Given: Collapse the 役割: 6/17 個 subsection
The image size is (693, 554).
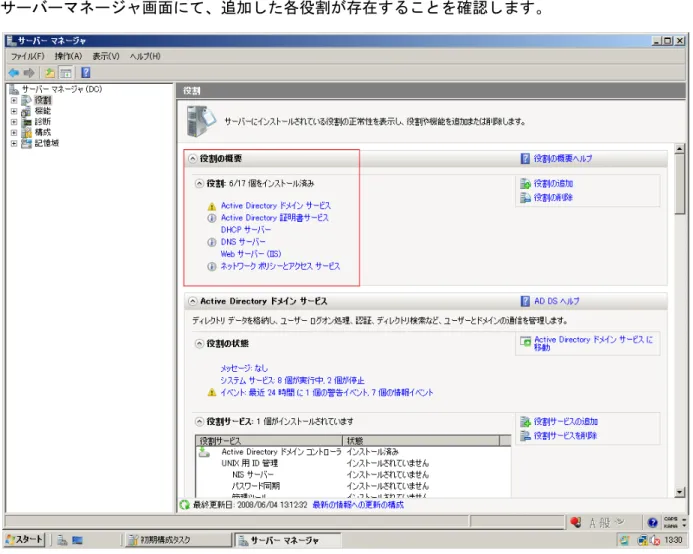Looking at the screenshot, I should (199, 183).
